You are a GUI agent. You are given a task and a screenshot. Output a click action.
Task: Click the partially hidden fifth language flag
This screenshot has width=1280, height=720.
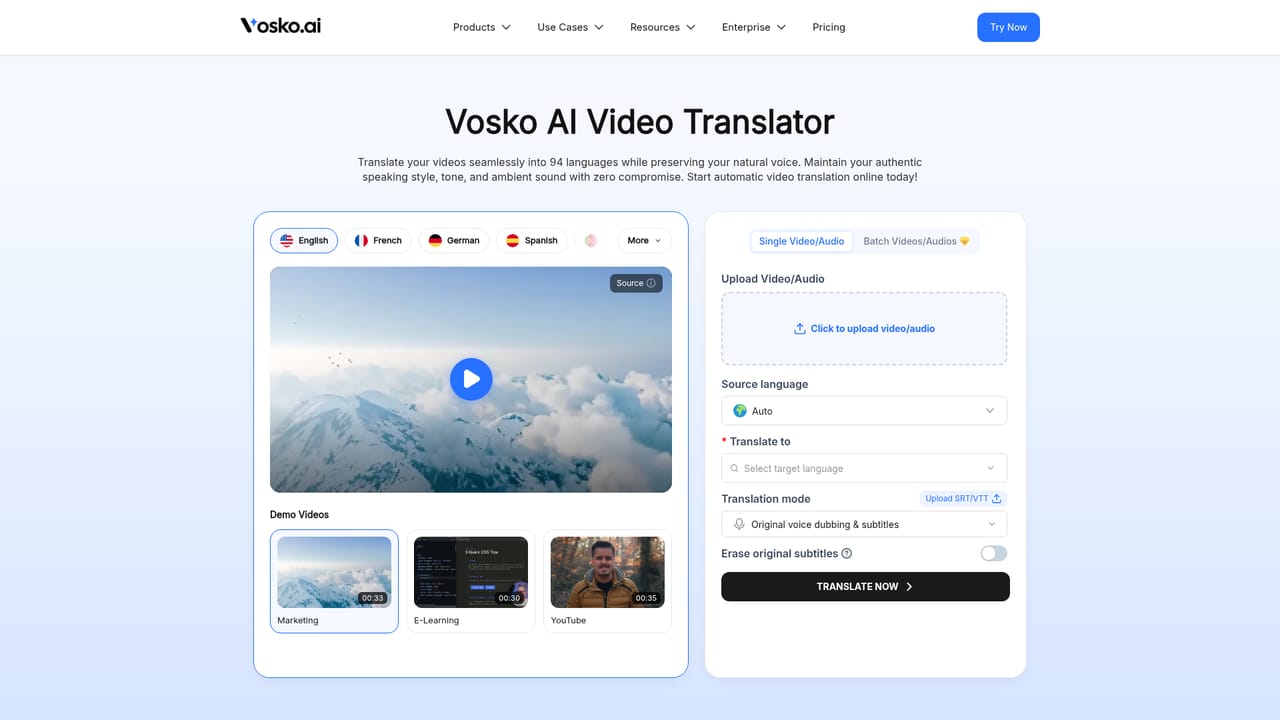click(x=591, y=240)
